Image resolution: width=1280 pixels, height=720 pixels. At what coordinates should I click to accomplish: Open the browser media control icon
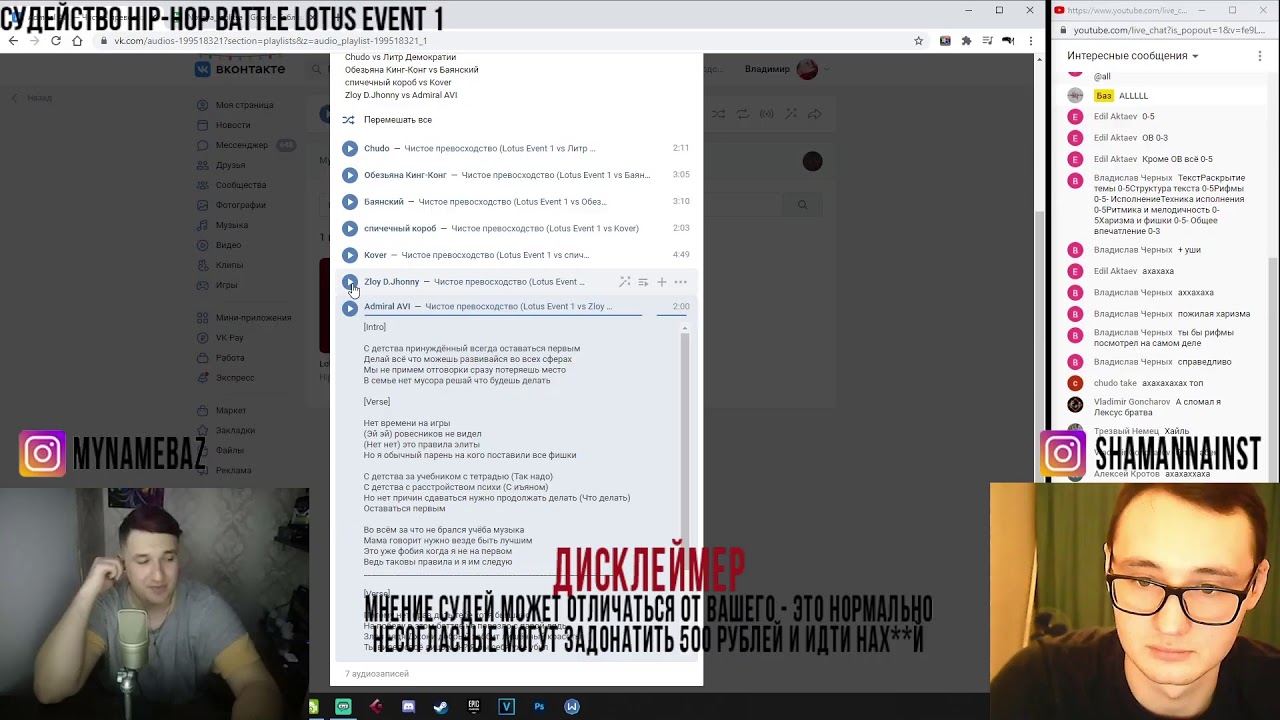[987, 41]
